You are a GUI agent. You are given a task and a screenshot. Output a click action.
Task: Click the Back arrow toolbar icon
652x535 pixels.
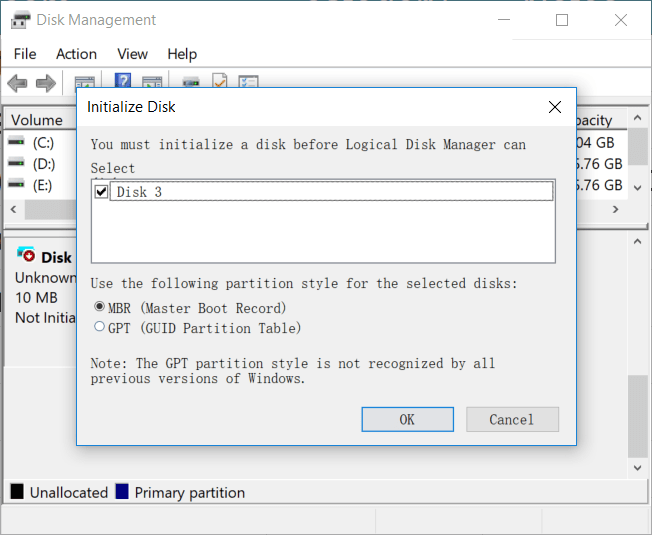pos(17,83)
